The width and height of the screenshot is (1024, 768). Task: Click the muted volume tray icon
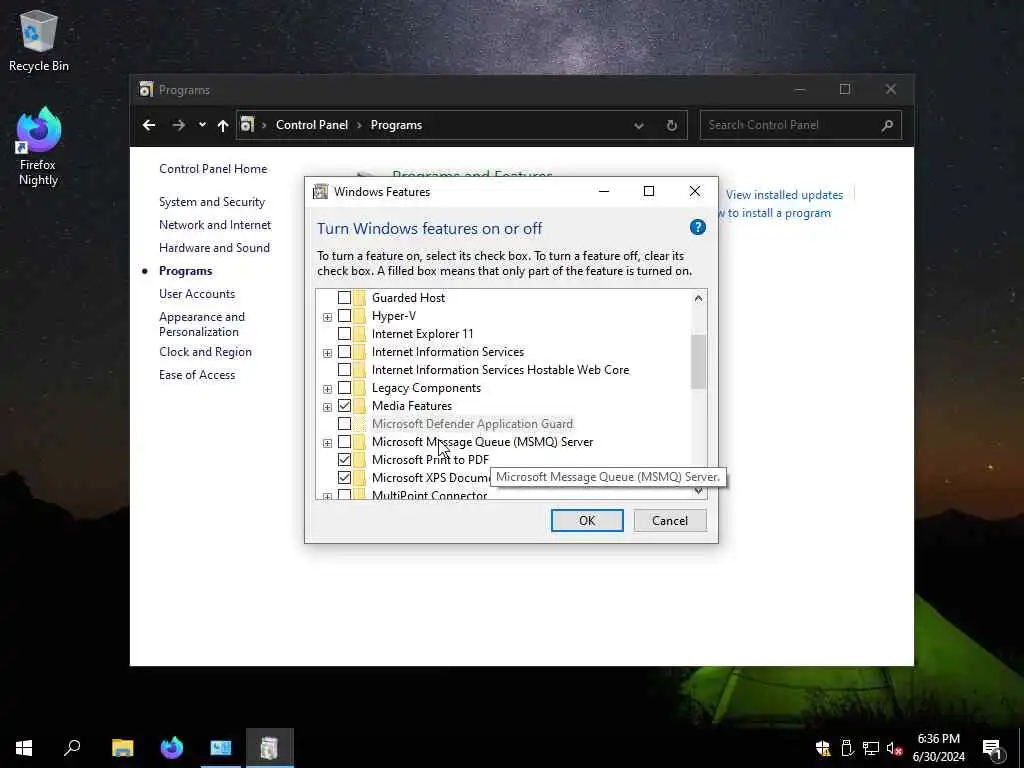(894, 748)
